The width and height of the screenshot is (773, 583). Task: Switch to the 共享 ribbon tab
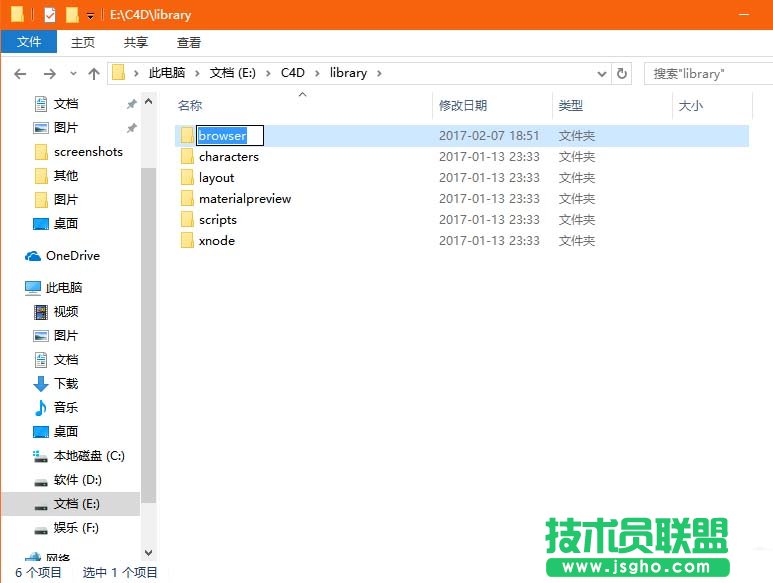136,42
